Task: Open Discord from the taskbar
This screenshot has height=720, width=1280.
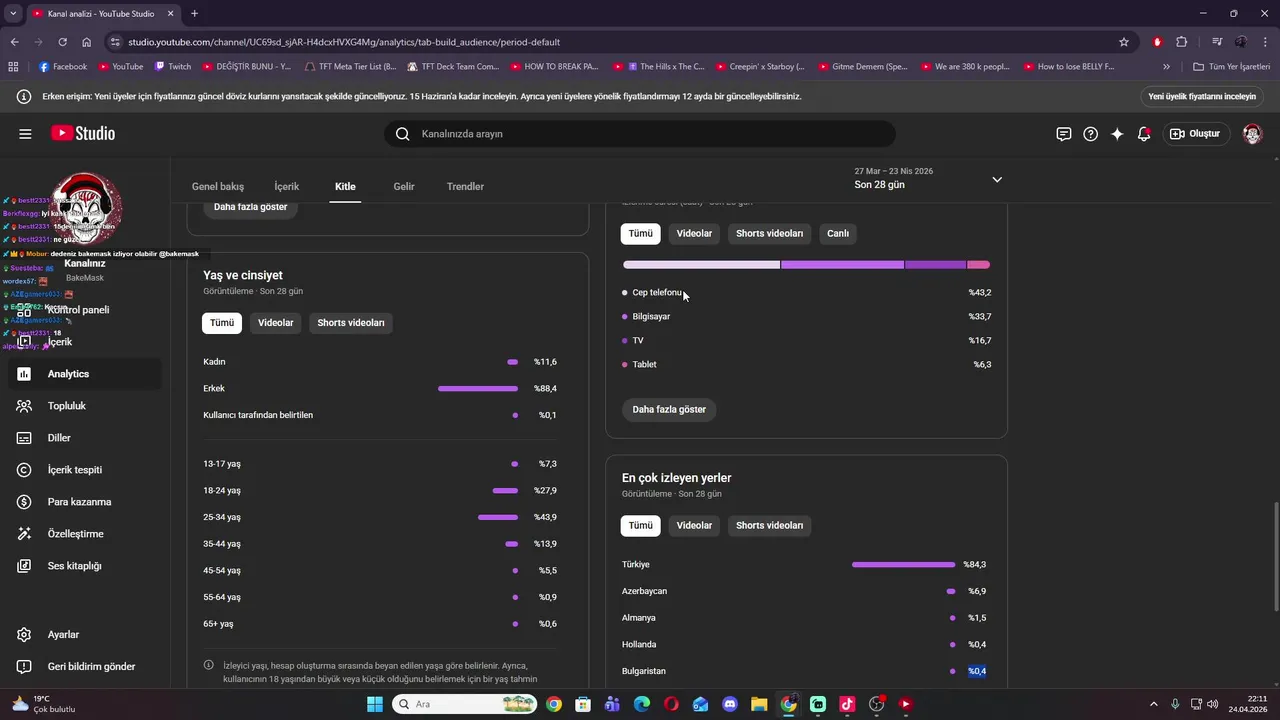Action: [x=730, y=704]
